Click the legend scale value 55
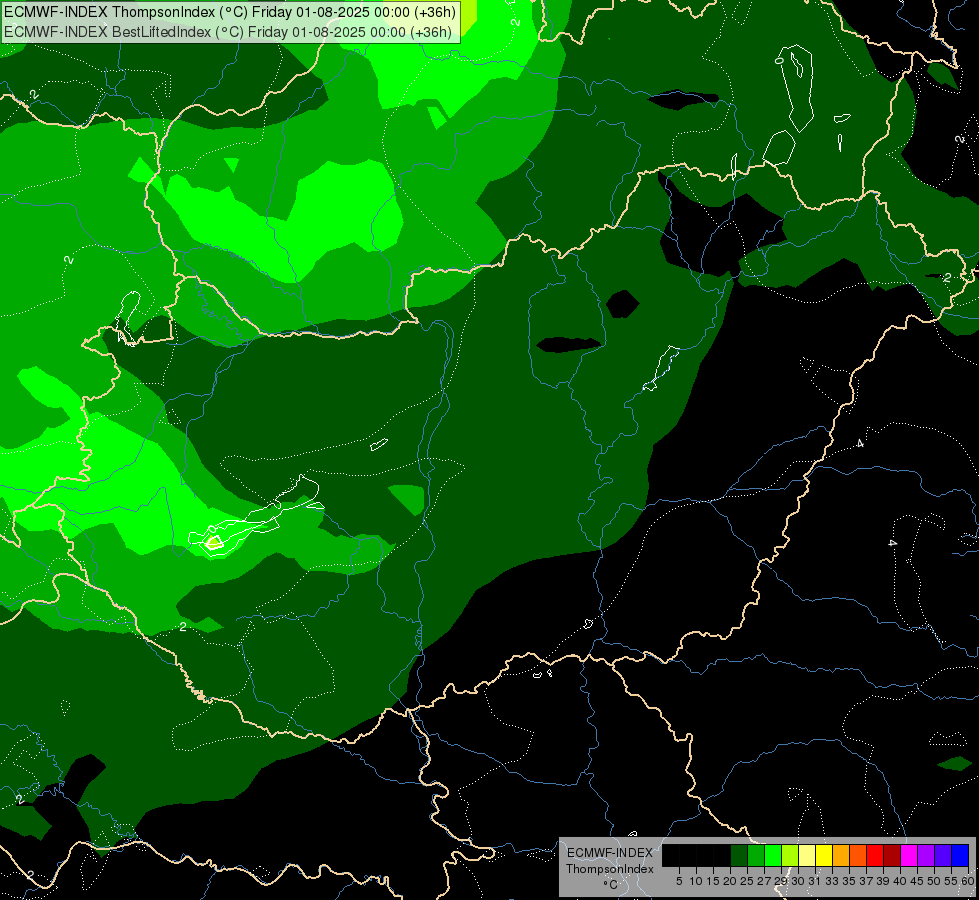 pos(950,881)
